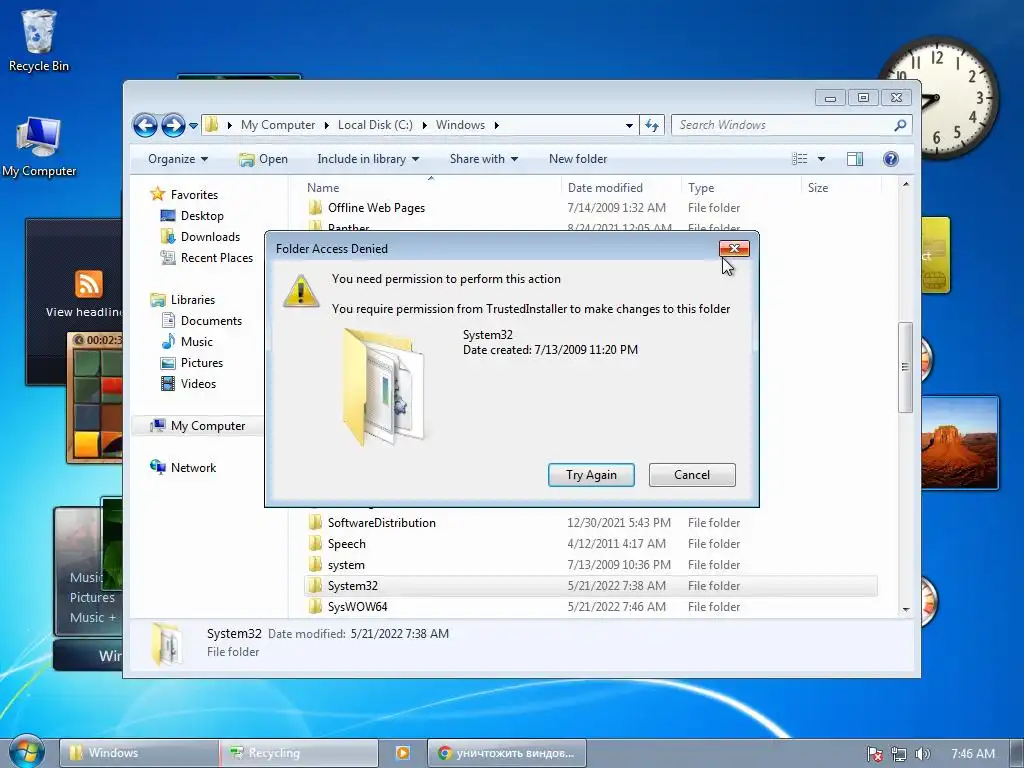
Task: Select the SoftwareDistribution folder
Action: click(381, 522)
